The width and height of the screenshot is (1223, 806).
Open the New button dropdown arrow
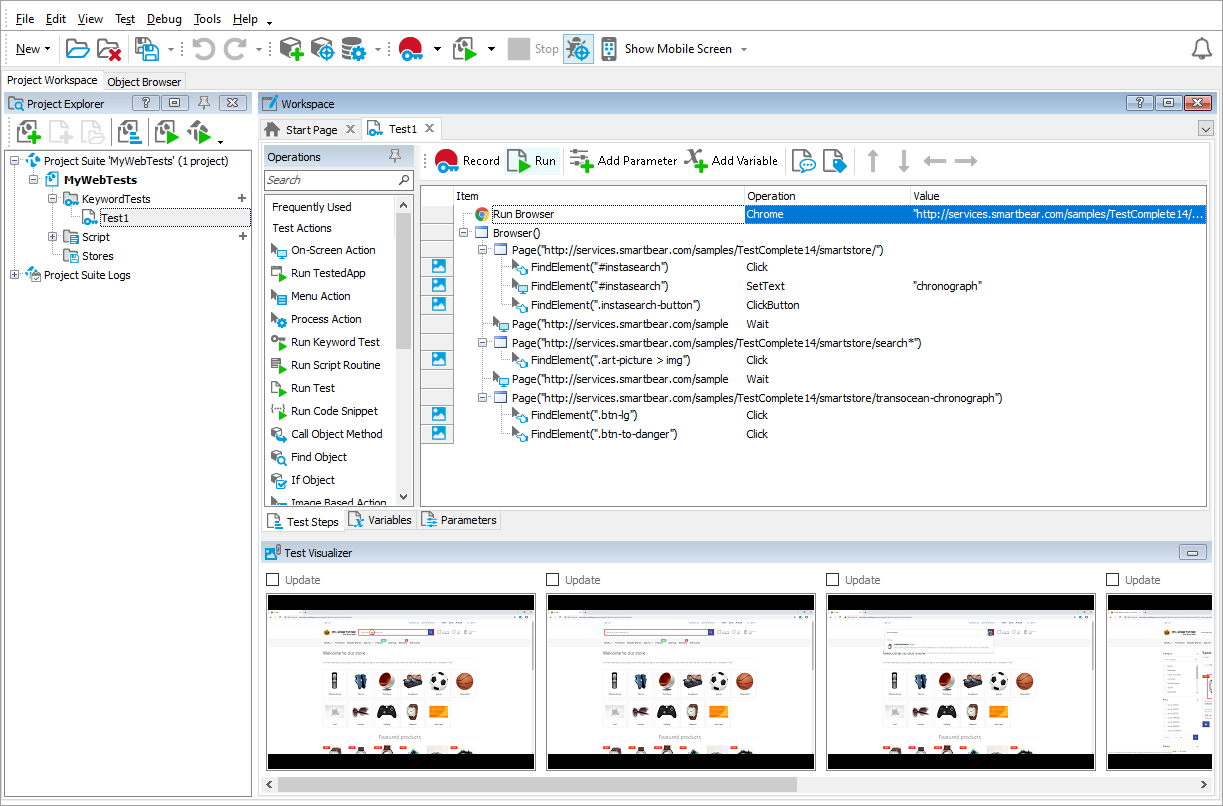[48, 48]
